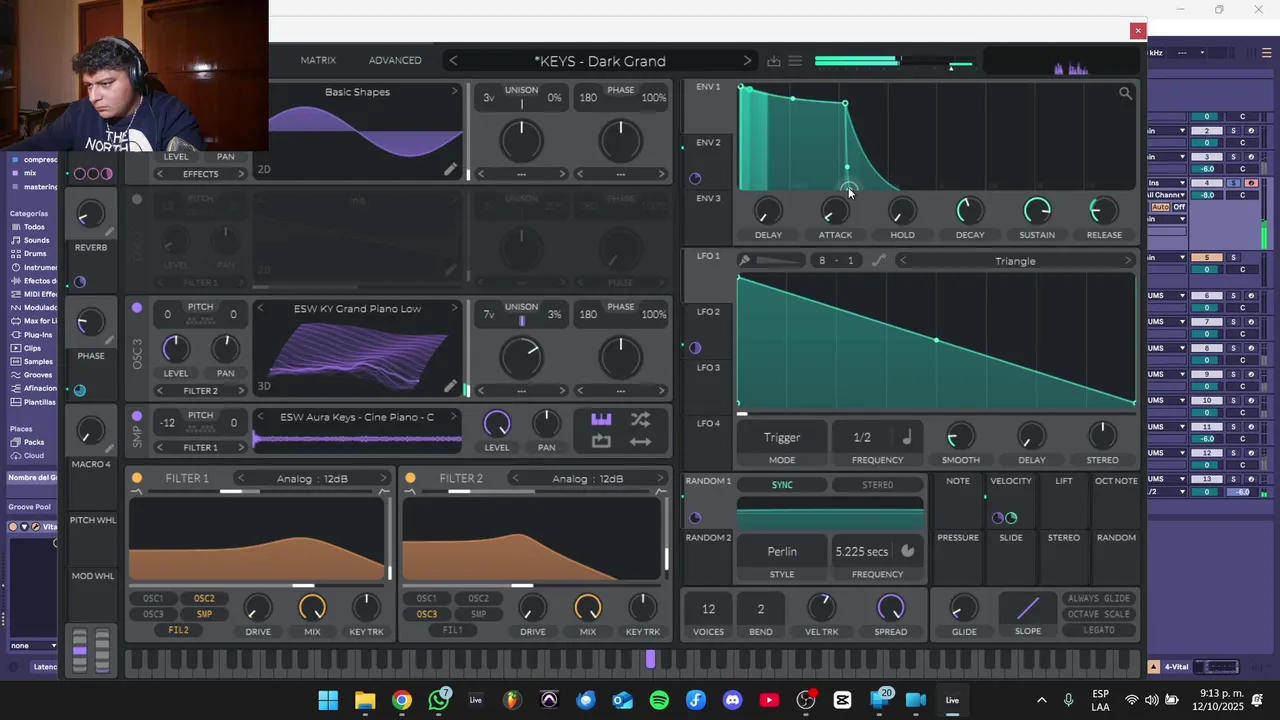Click the note icon beside LFO frequency 1/2
This screenshot has height=720, width=1280.
907,437
